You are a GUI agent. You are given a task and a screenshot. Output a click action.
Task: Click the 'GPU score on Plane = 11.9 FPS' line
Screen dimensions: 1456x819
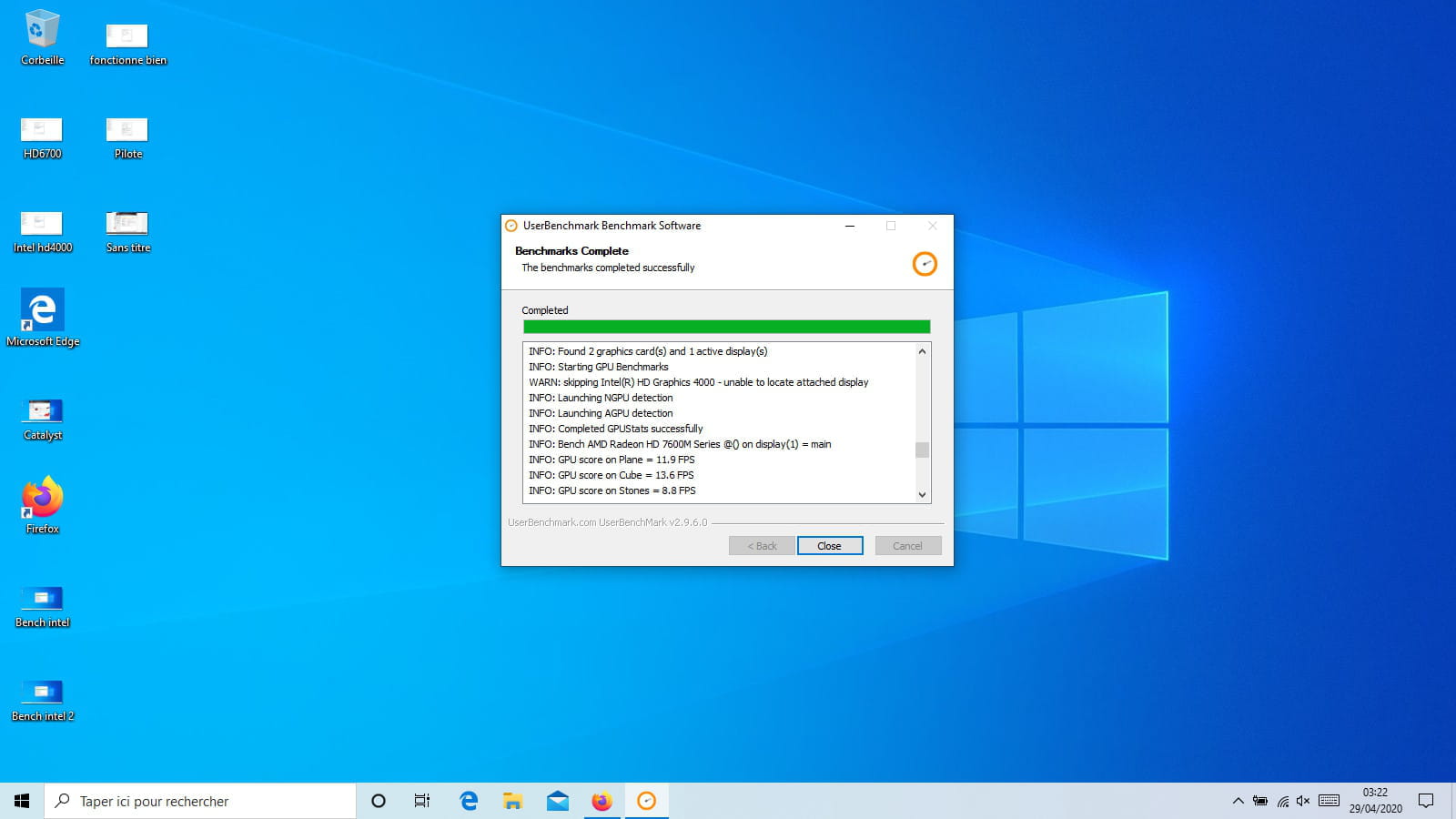[x=612, y=460]
